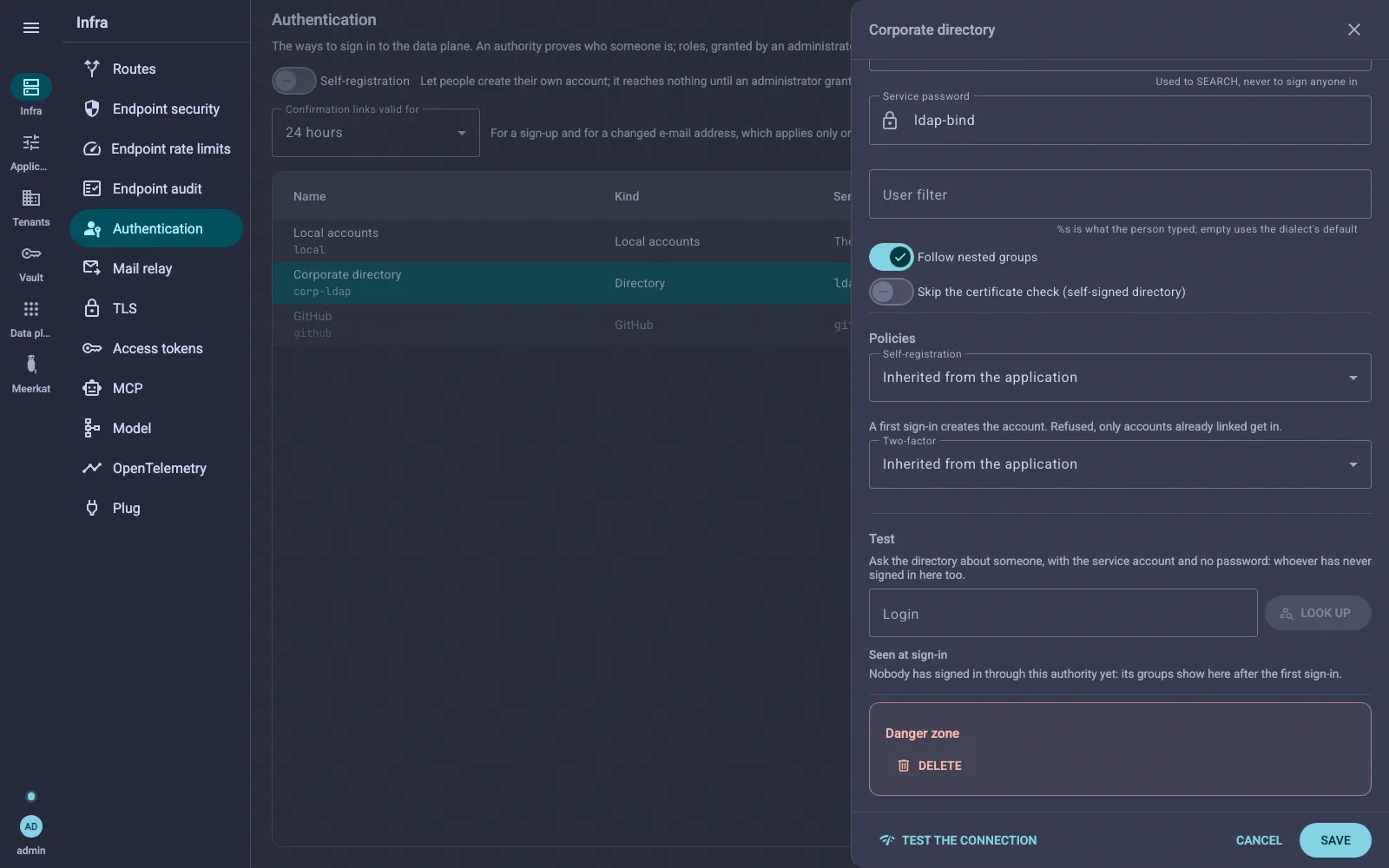Focus the Login test field
This screenshot has width=1389, height=868.
coord(1063,613)
